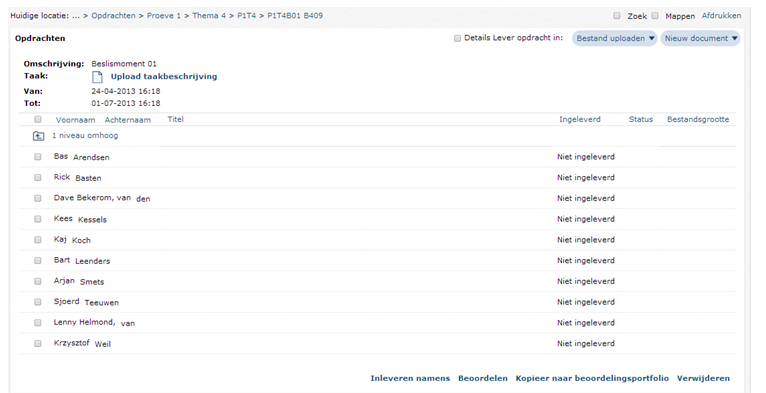Click the Inleveren namens button
The image size is (766, 393).
tap(410, 378)
